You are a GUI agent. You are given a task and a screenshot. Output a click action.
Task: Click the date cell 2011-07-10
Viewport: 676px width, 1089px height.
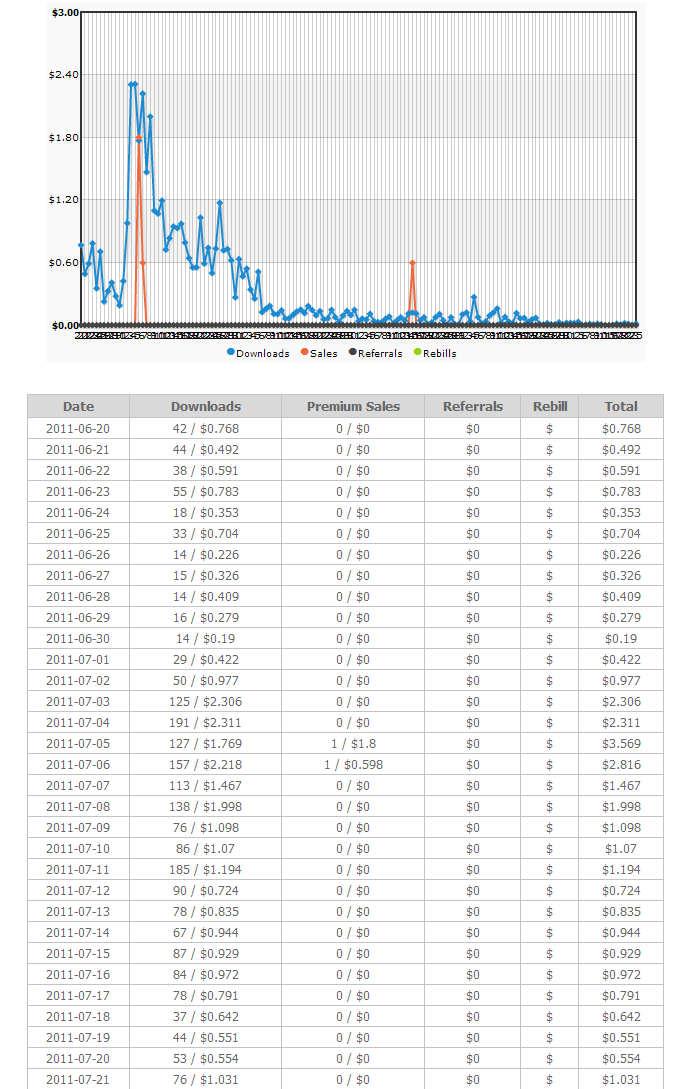pyautogui.click(x=78, y=848)
